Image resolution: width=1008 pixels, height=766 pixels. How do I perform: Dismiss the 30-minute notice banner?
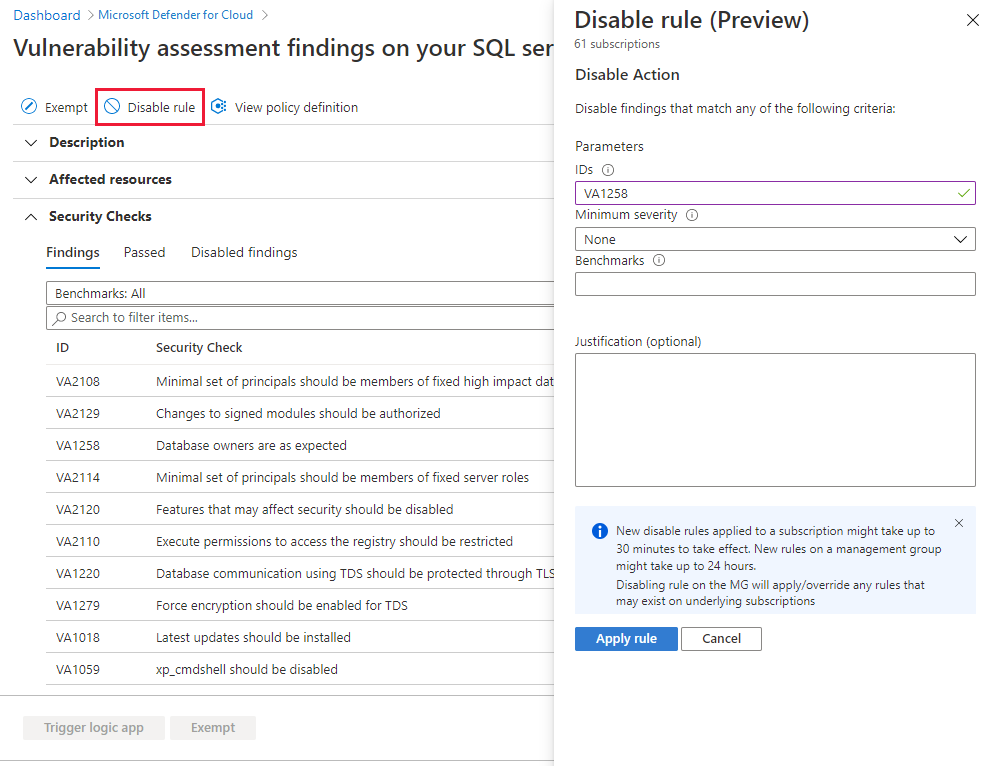pyautogui.click(x=959, y=522)
